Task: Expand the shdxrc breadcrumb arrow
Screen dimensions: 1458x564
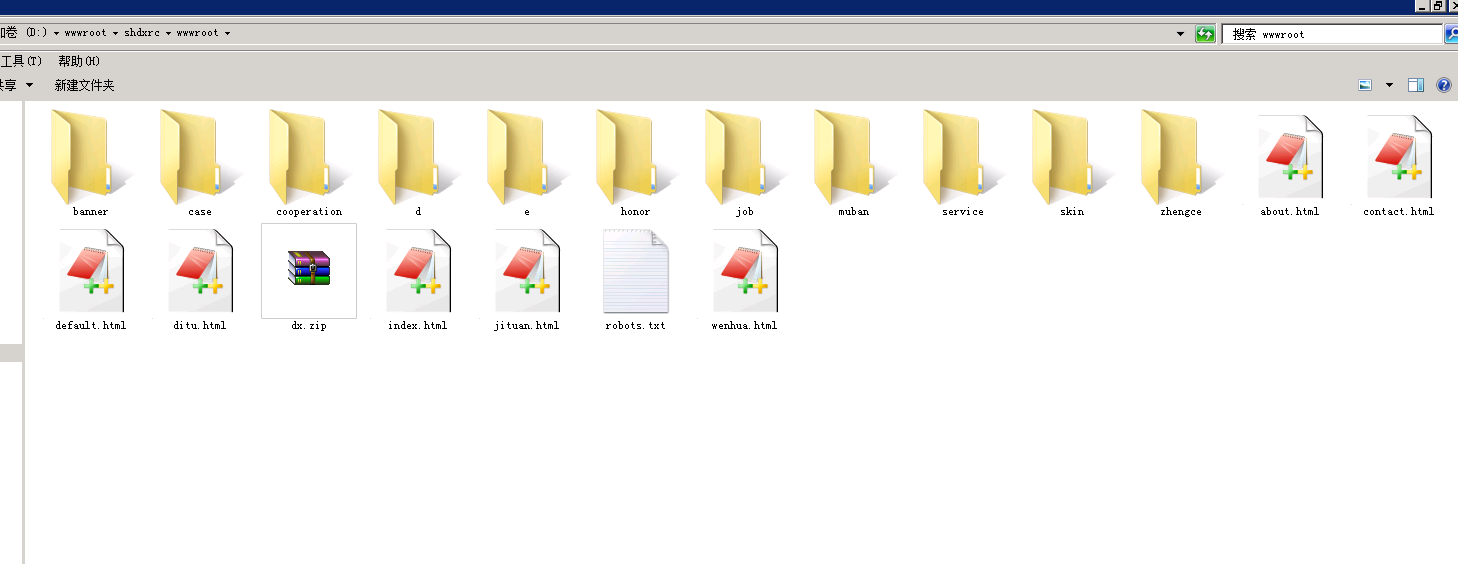Action: tap(169, 33)
